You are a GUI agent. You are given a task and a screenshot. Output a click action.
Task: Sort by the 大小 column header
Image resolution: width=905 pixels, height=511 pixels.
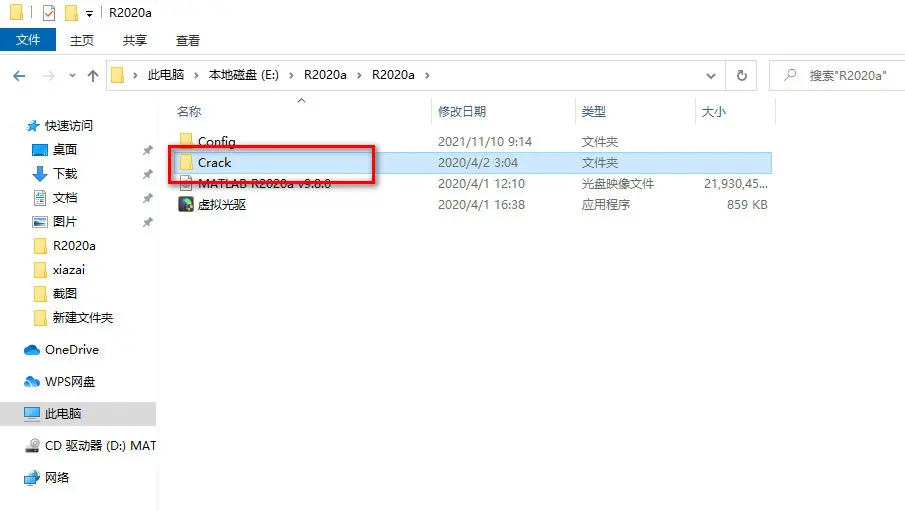click(x=713, y=111)
